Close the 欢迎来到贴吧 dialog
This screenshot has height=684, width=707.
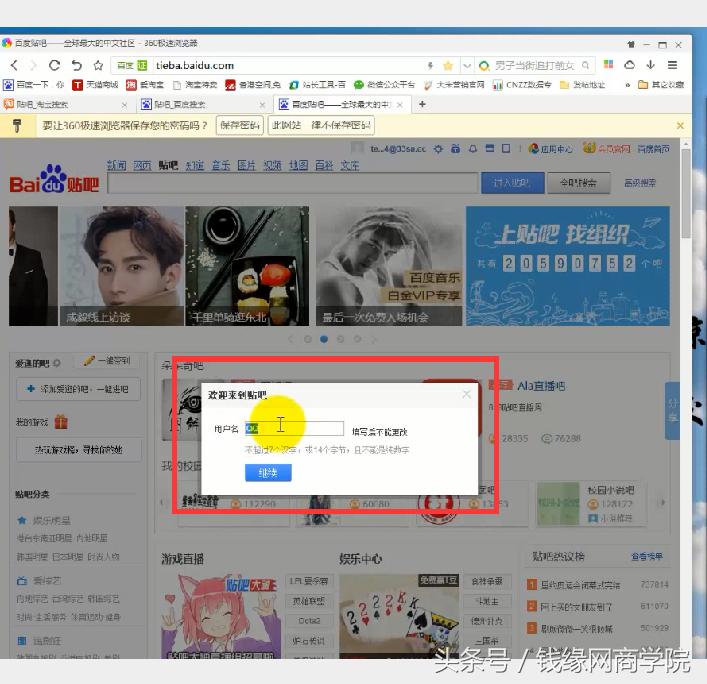(466, 395)
